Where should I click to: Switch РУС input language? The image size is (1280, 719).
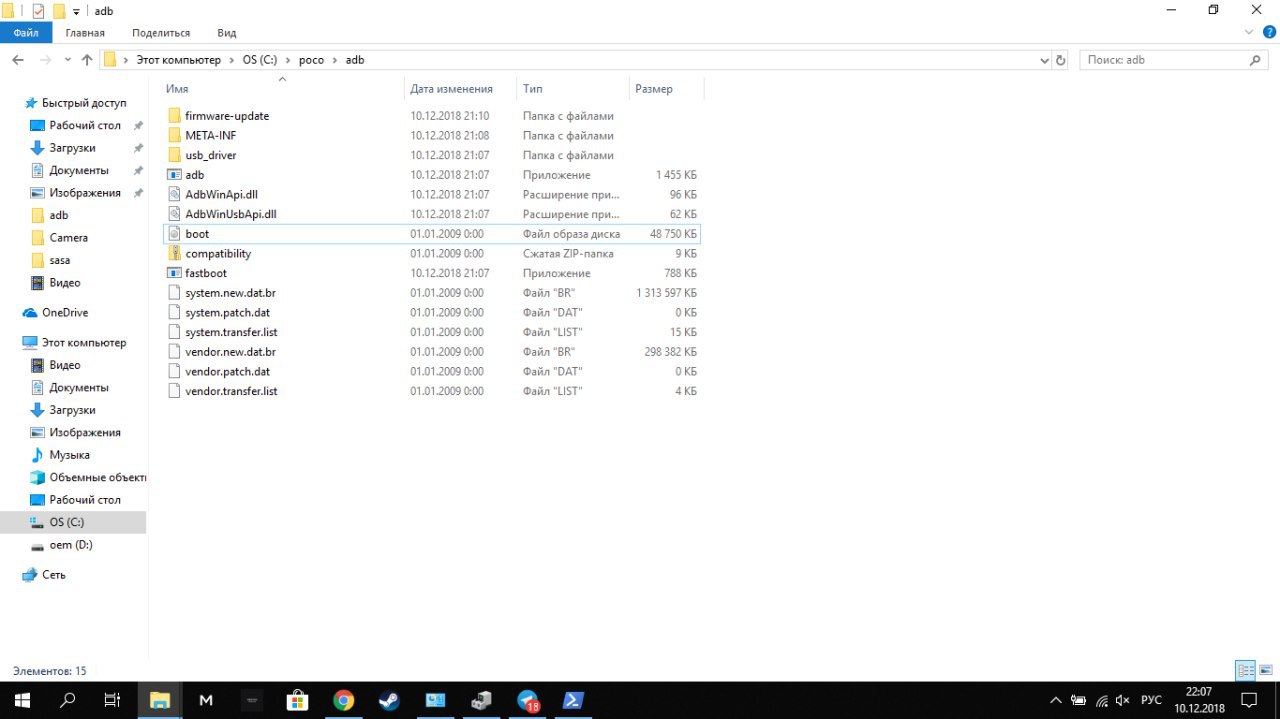click(x=1151, y=700)
